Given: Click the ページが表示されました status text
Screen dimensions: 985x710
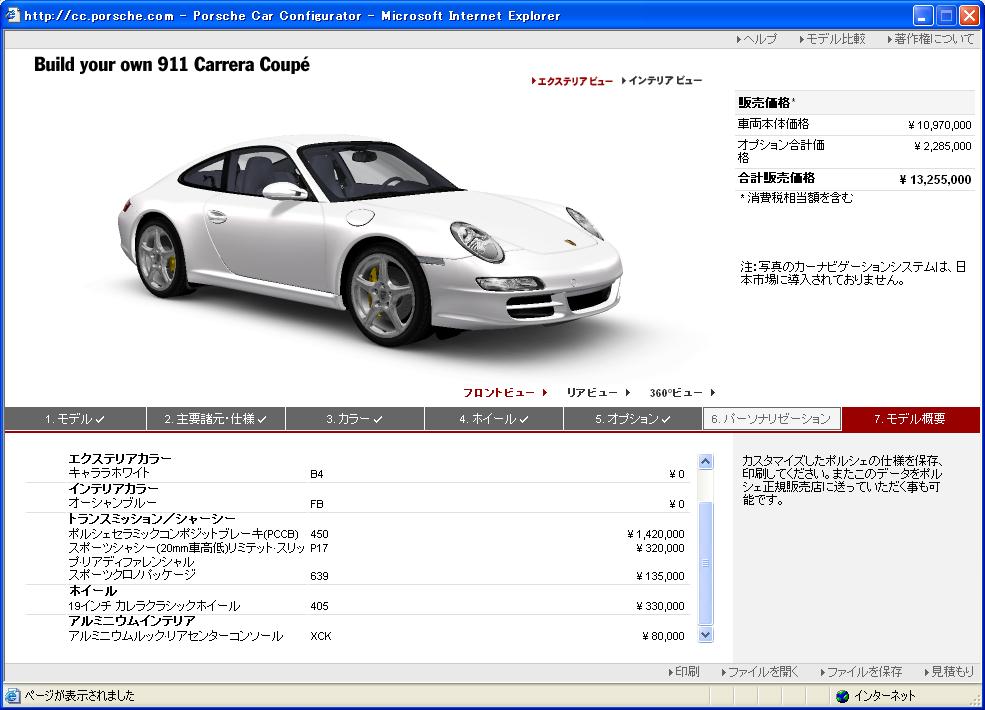Looking at the screenshot, I should [79, 696].
